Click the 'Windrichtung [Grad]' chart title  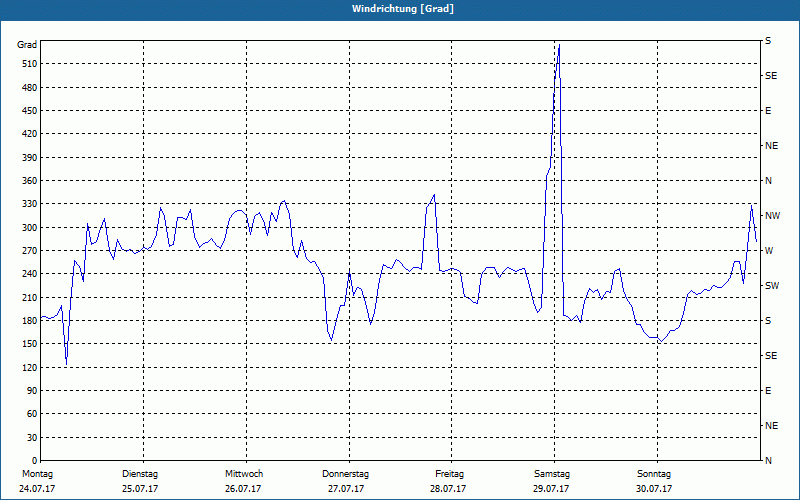403,9
